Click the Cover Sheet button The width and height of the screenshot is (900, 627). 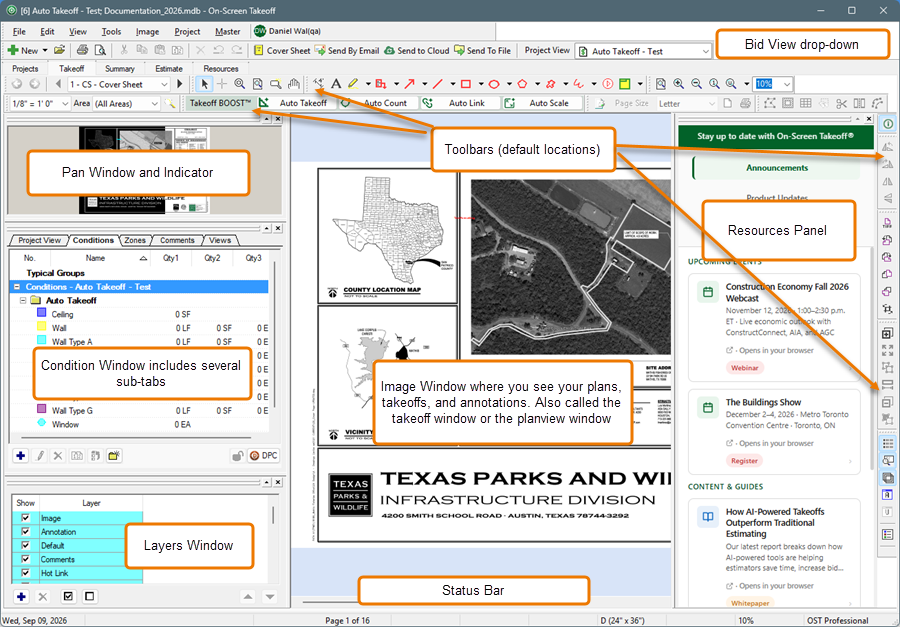click(x=282, y=51)
